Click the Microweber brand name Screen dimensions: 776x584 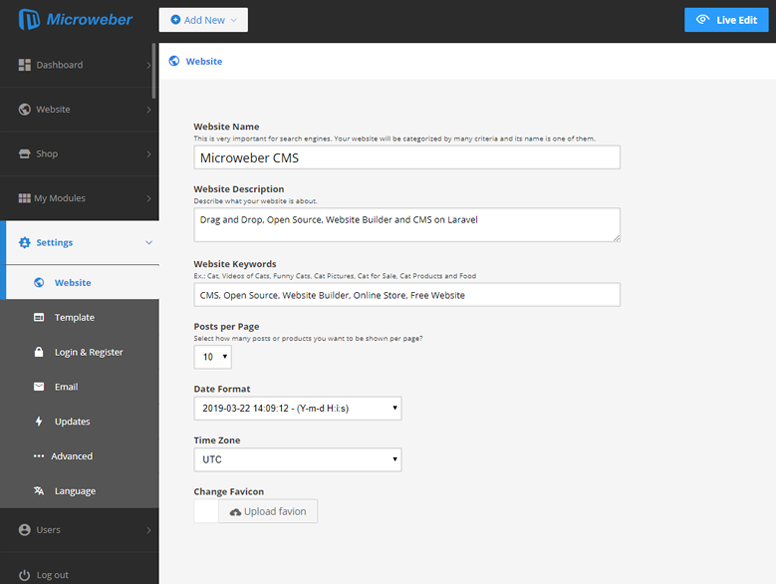[89, 20]
